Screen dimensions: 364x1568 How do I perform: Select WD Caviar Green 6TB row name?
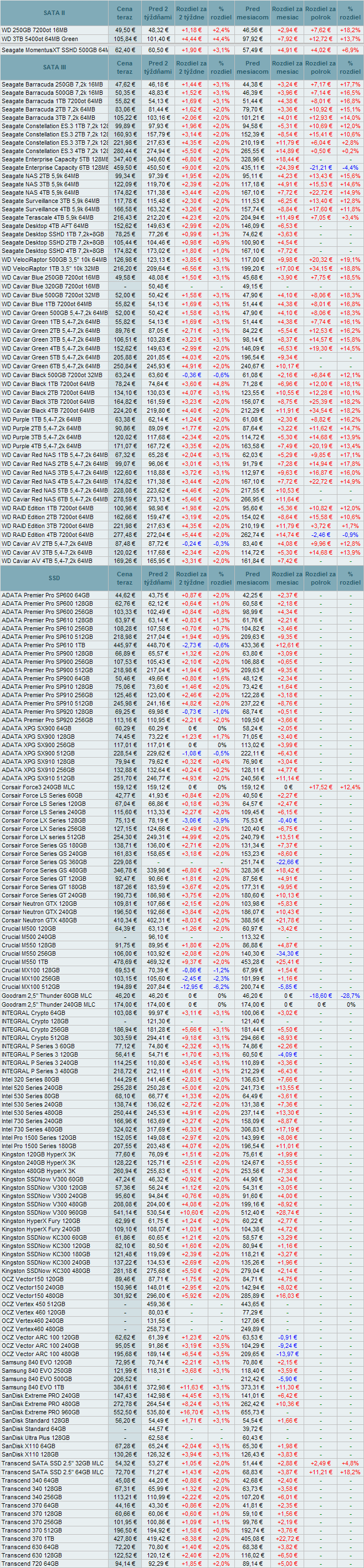pos(50,367)
